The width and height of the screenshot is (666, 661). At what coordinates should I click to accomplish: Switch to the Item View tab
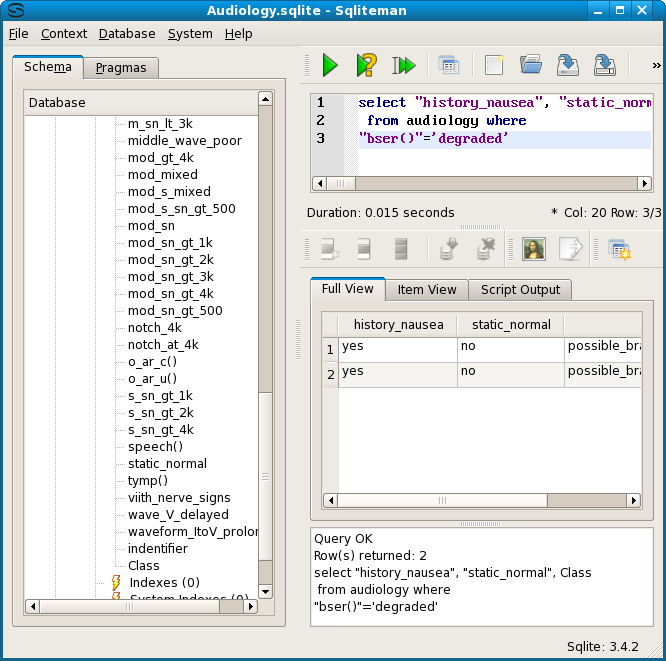pyautogui.click(x=427, y=289)
